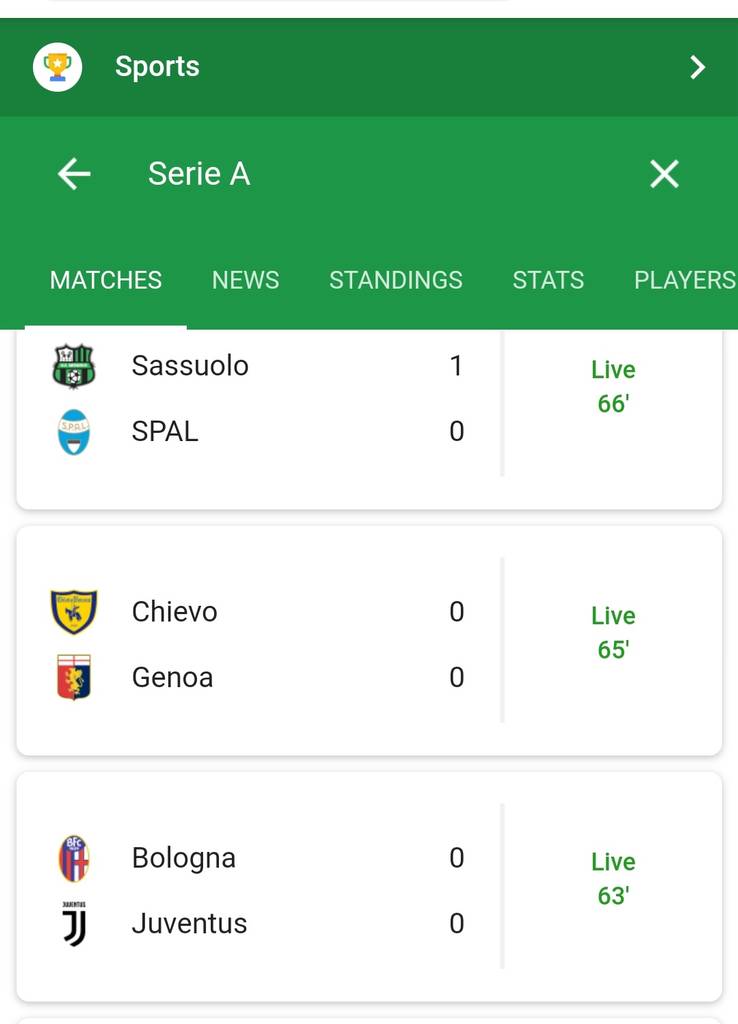Tap the Genoa team crest

pos(73,678)
